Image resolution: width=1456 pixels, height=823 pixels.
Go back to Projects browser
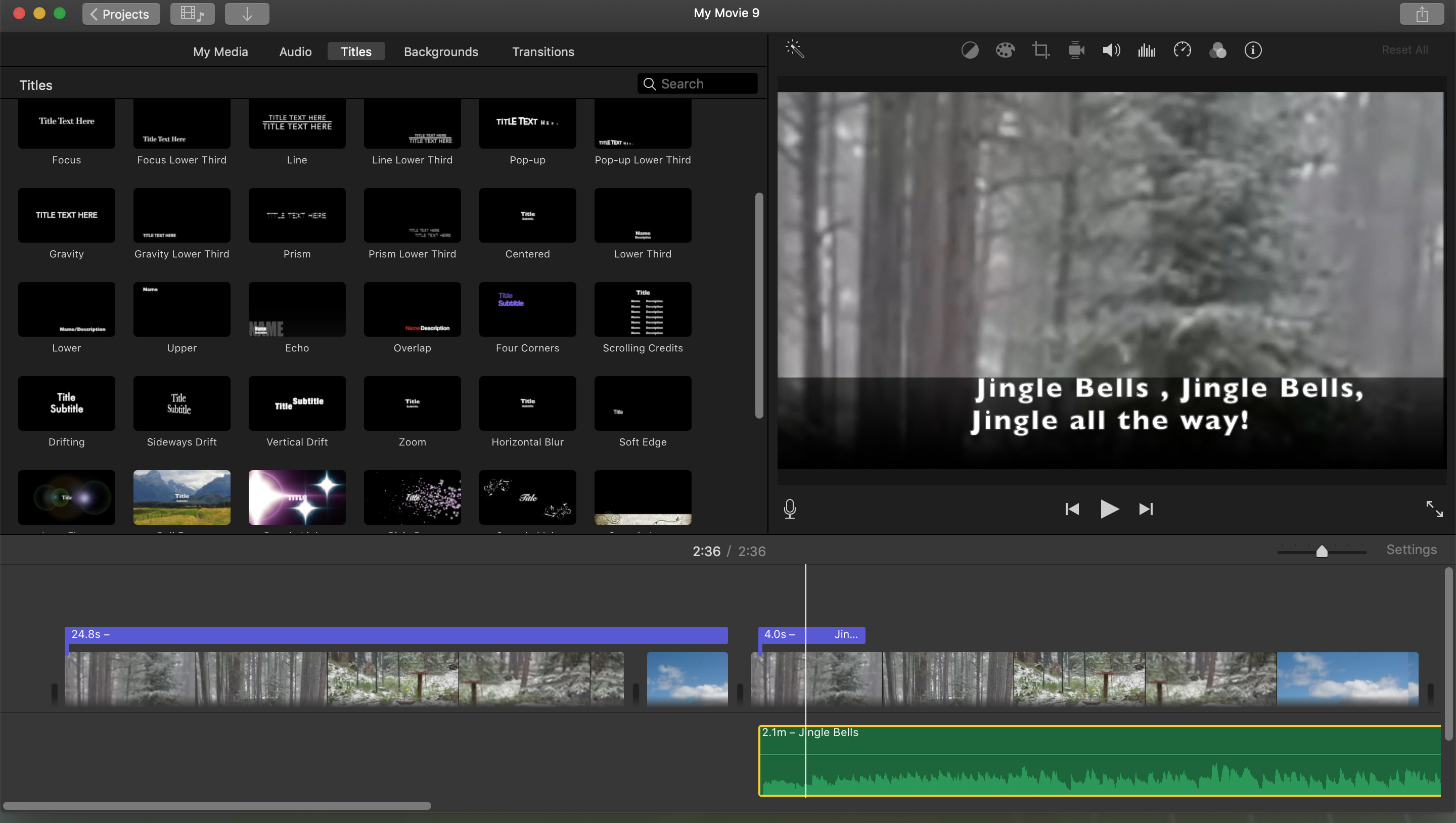(121, 14)
